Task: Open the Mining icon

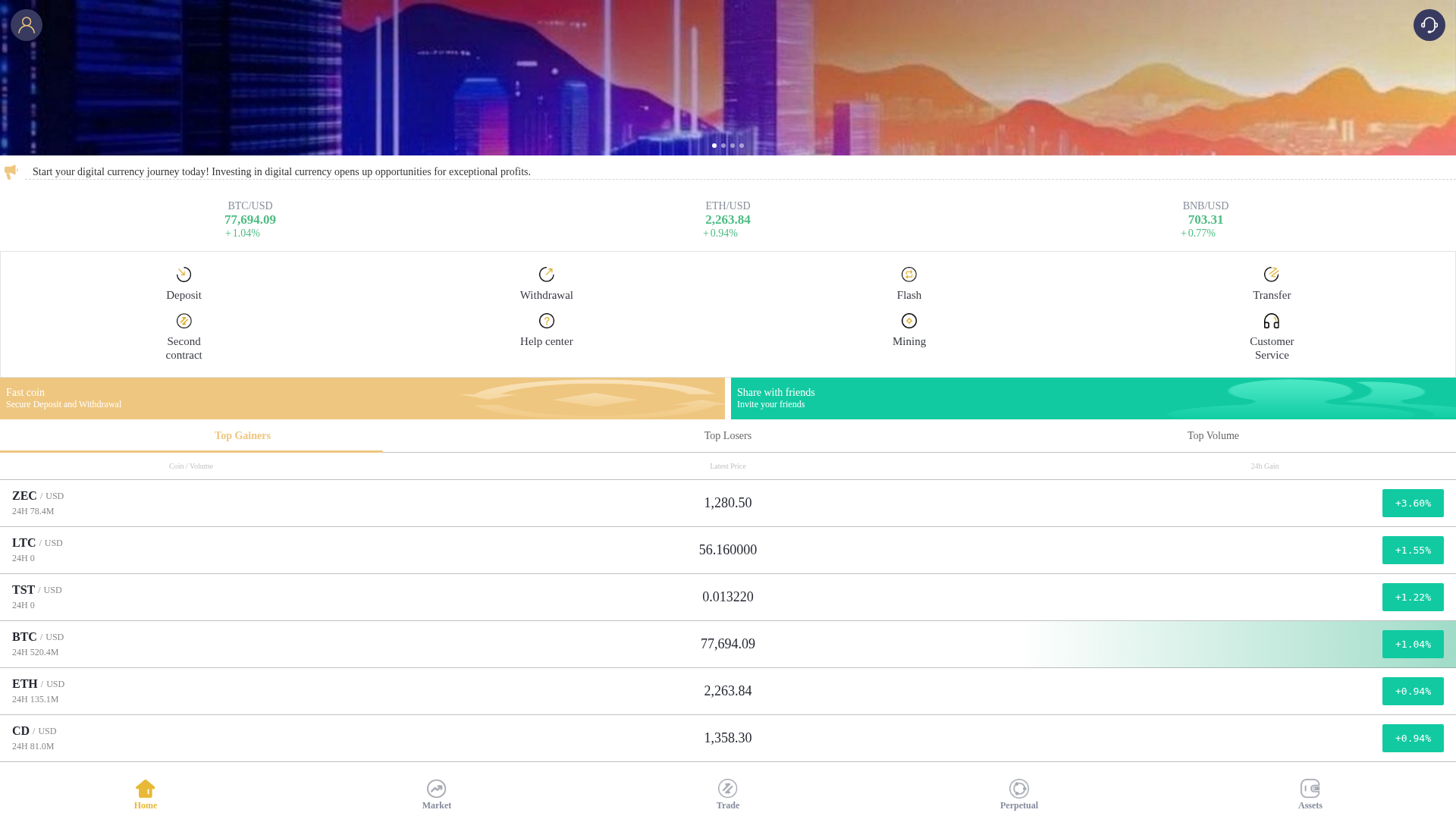Action: pos(908,321)
